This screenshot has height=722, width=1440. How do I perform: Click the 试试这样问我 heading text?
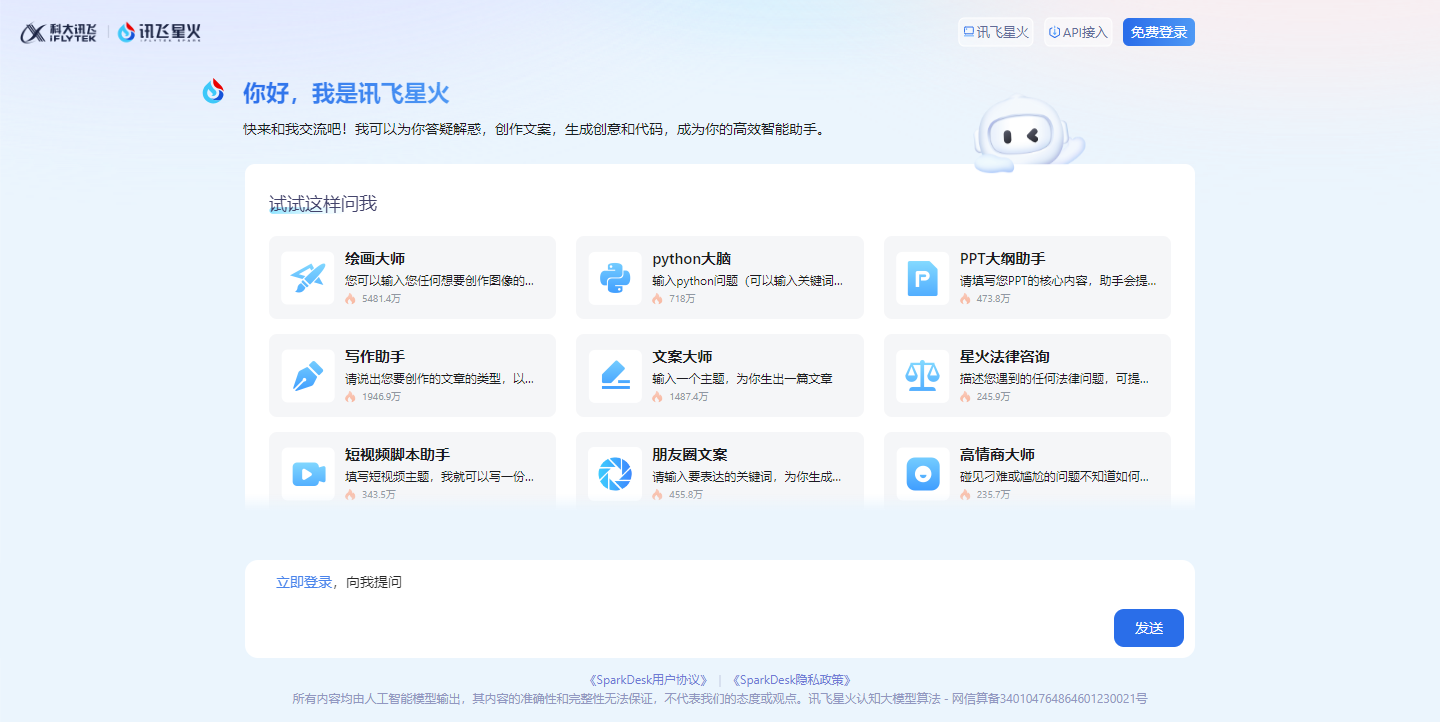(323, 204)
